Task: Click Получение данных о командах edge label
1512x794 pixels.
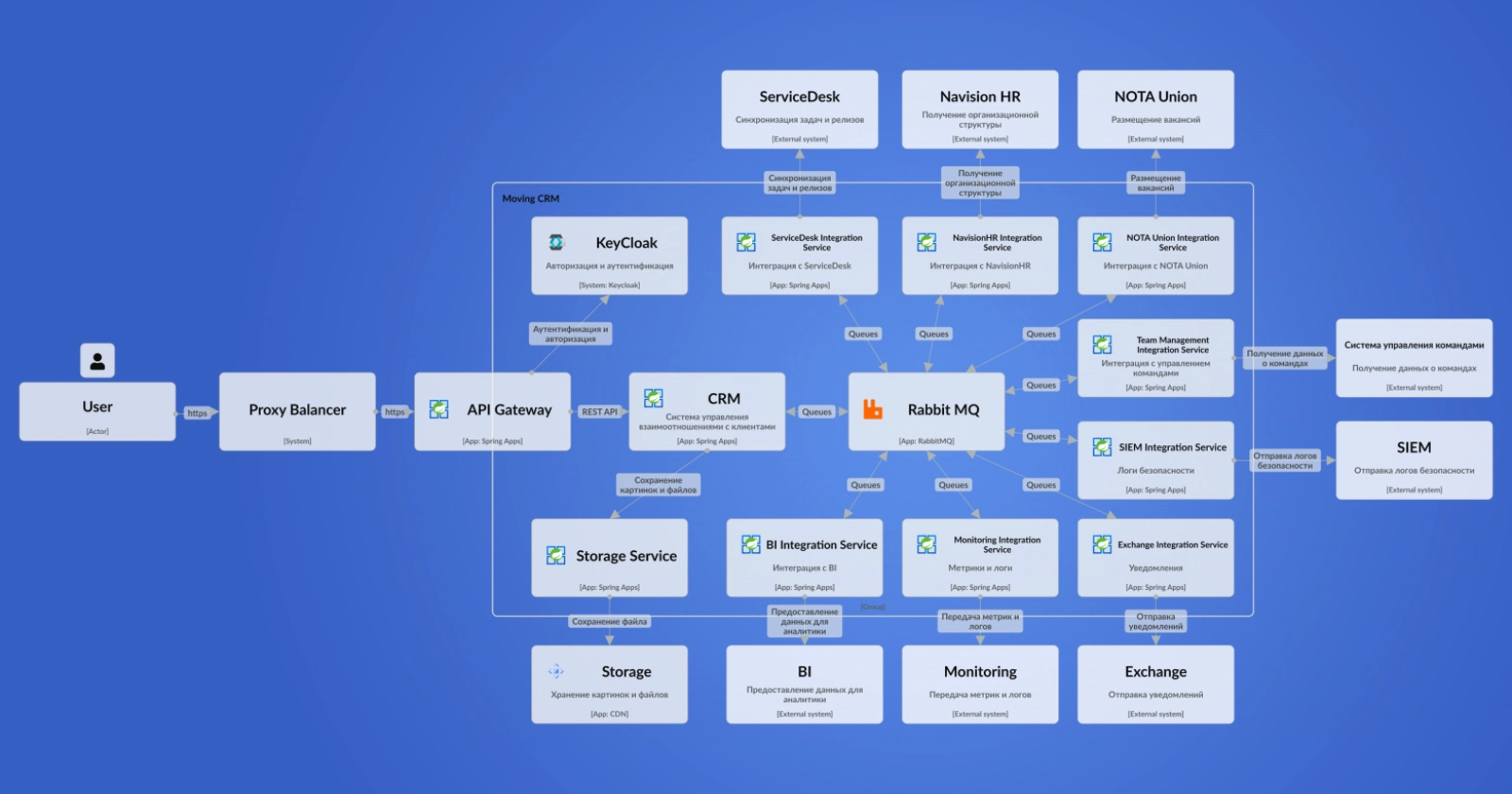Action: tap(1285, 358)
